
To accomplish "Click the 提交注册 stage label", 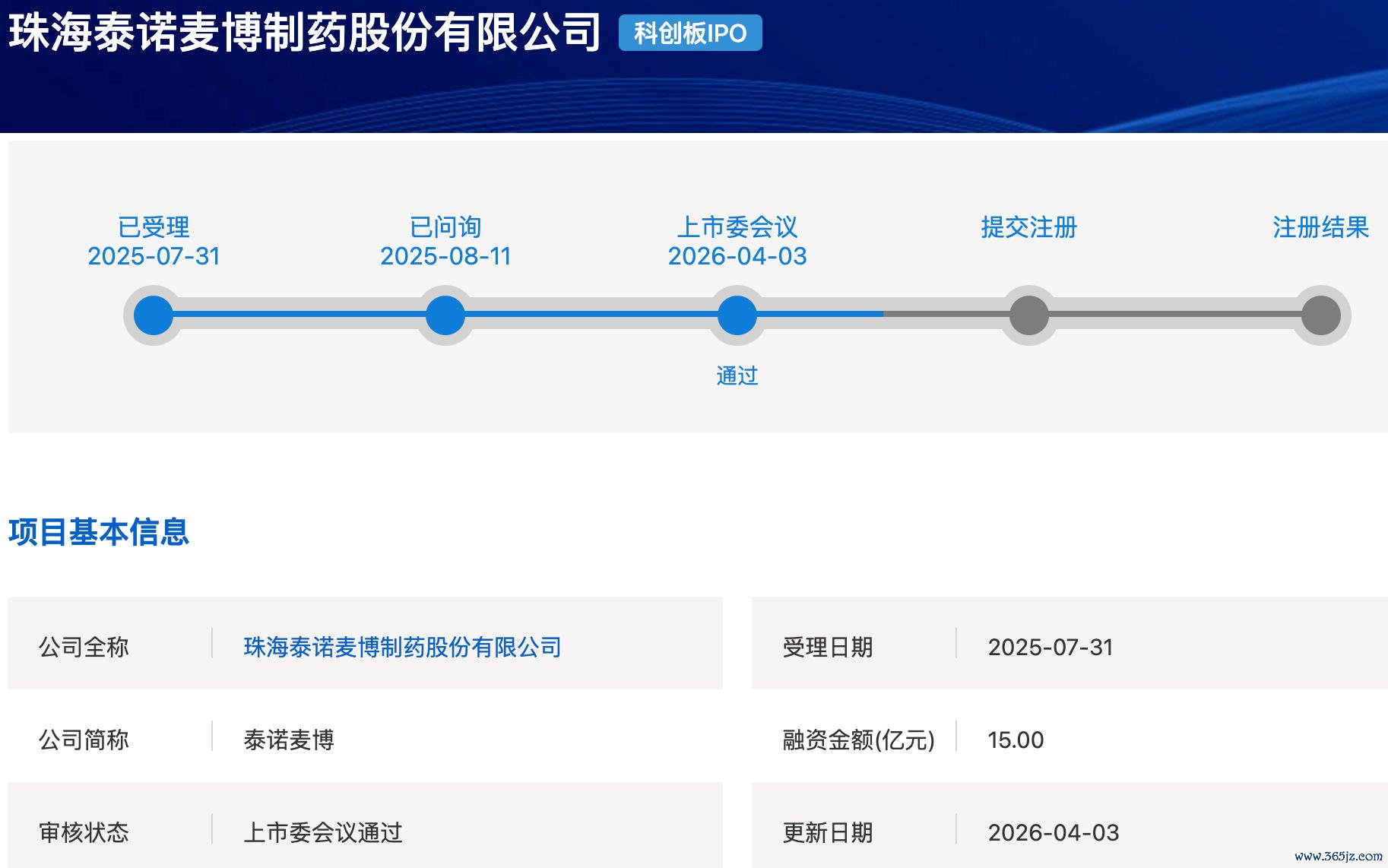I will tap(1029, 227).
